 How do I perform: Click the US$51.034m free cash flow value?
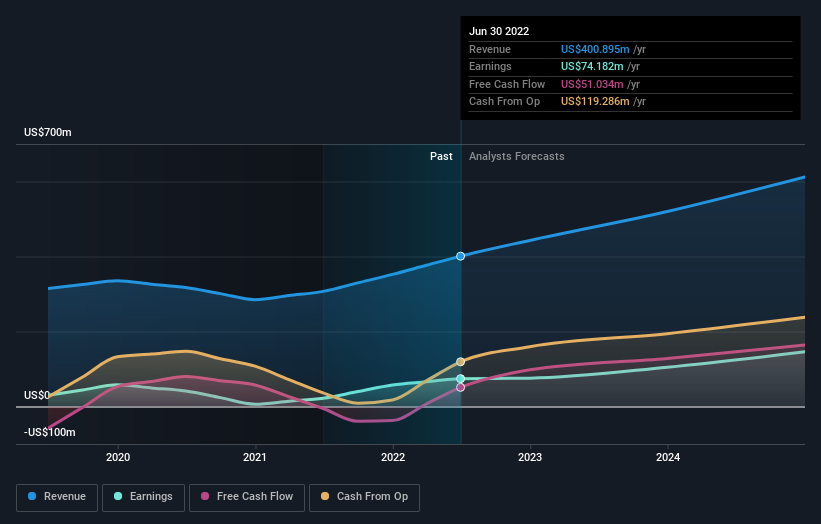tap(592, 84)
